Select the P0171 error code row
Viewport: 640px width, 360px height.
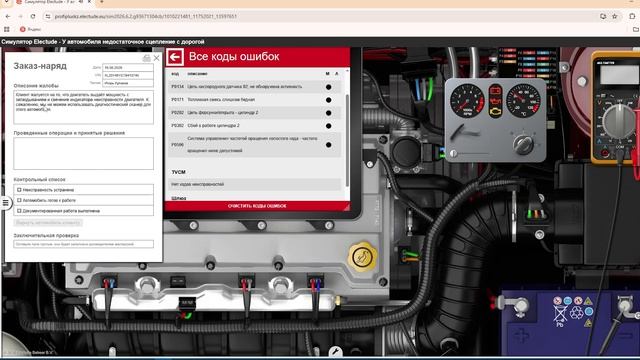pyautogui.click(x=255, y=100)
